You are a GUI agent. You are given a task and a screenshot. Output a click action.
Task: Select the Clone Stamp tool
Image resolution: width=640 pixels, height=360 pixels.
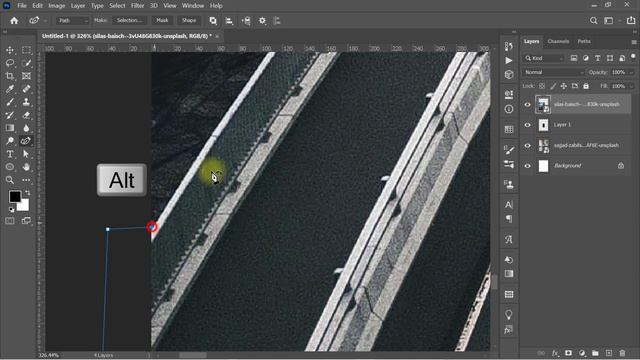26,102
